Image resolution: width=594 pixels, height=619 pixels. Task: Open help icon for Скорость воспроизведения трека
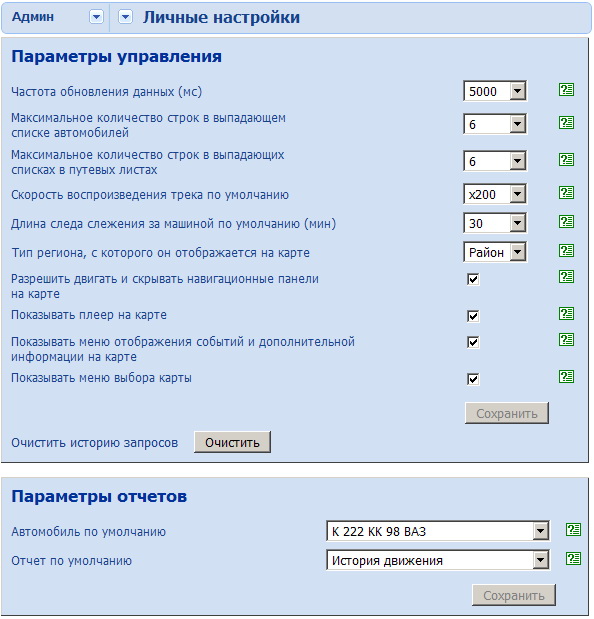coord(566,193)
